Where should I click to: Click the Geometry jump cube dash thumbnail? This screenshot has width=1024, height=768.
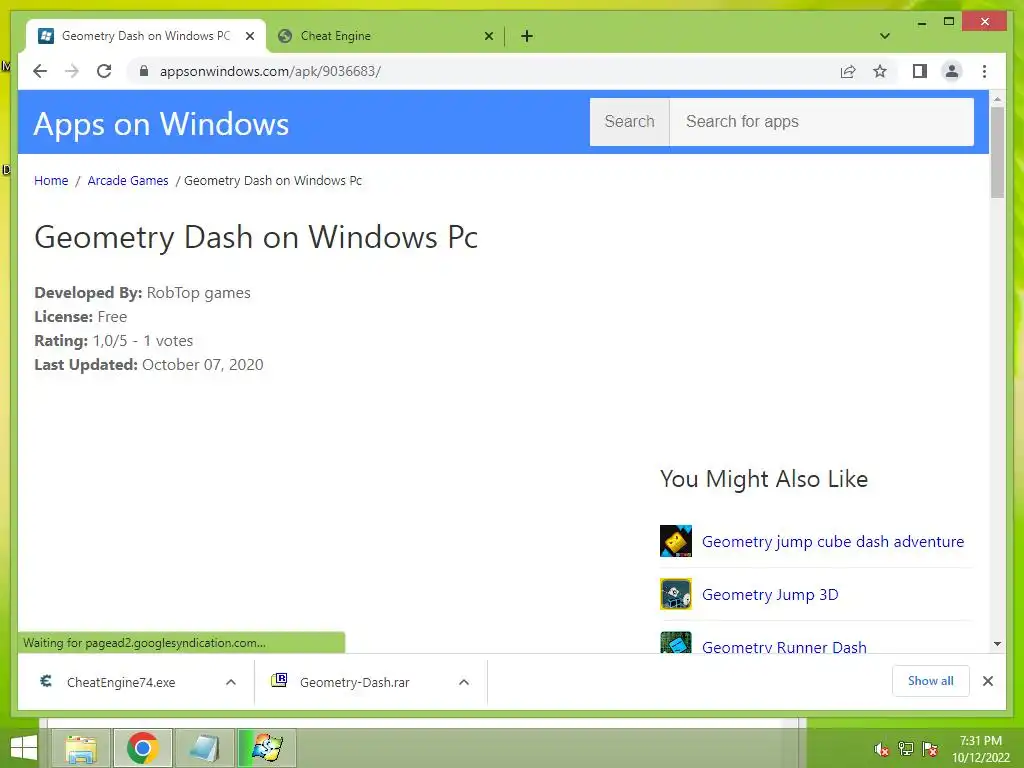(675, 541)
